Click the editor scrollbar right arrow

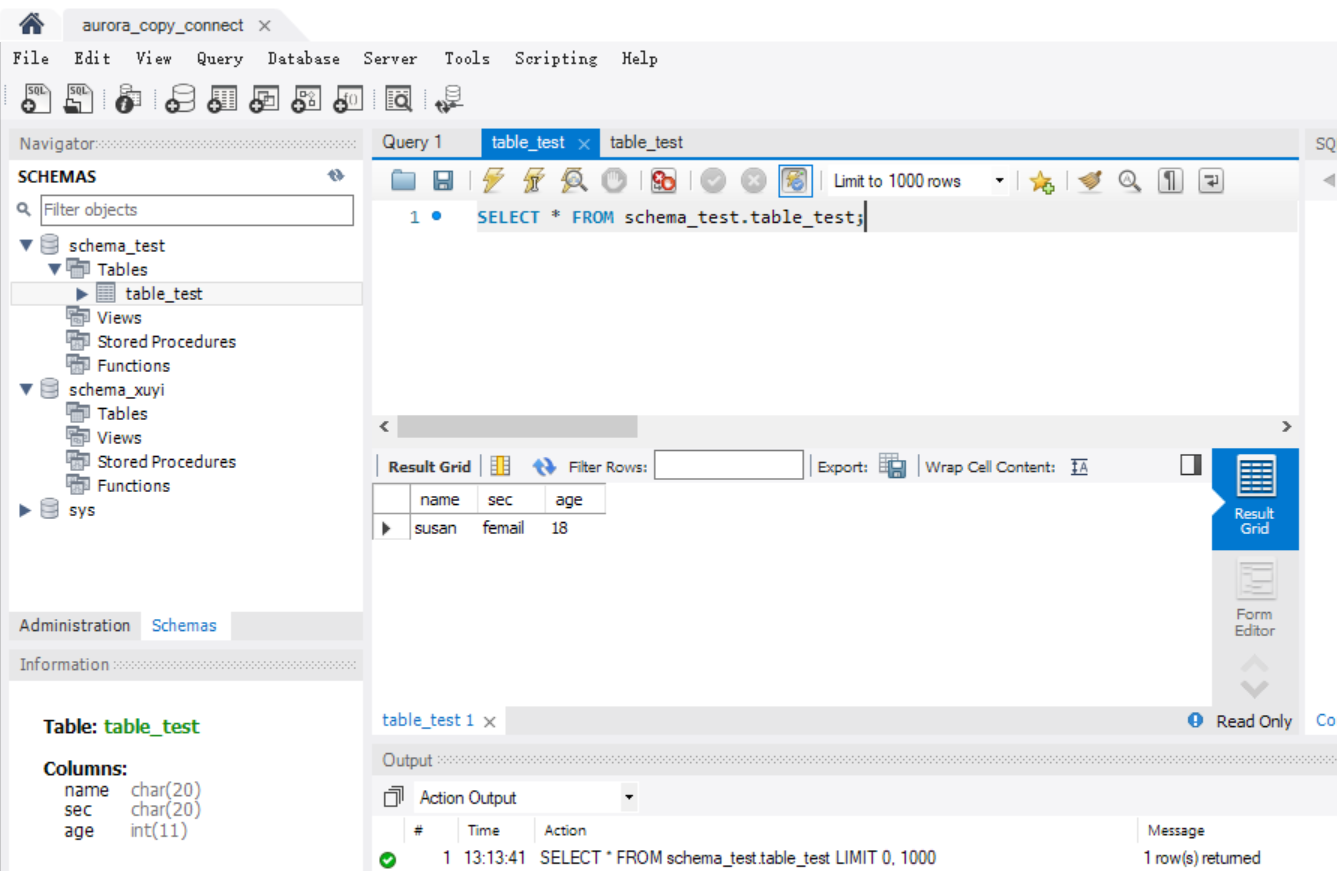coord(1287,427)
